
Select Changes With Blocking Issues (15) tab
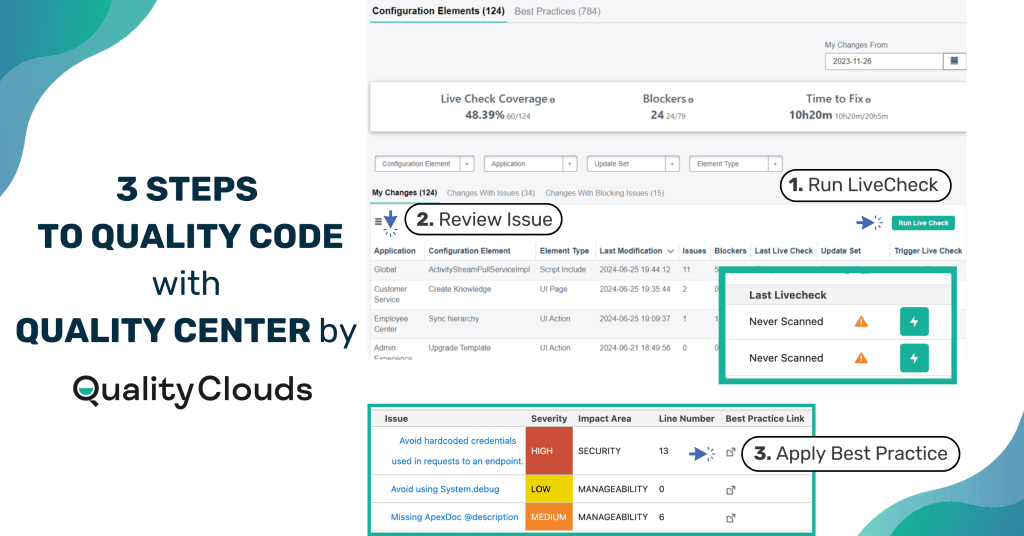coord(605,193)
